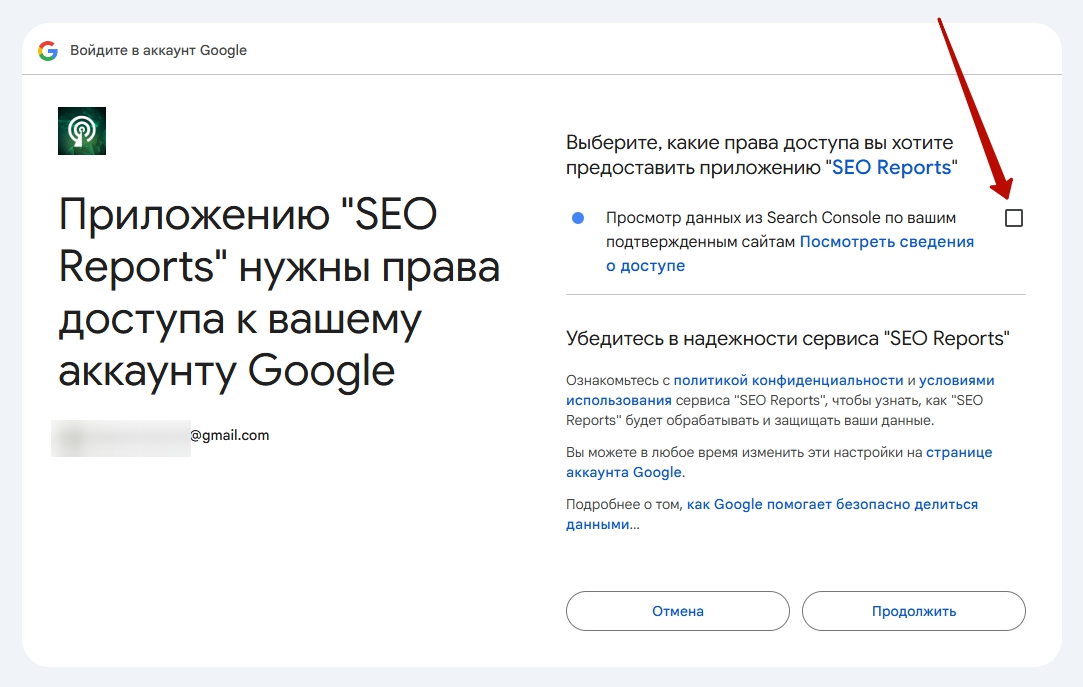This screenshot has width=1083, height=687.
Task: Open the "SEO Reports" app name link
Action: pos(891,167)
